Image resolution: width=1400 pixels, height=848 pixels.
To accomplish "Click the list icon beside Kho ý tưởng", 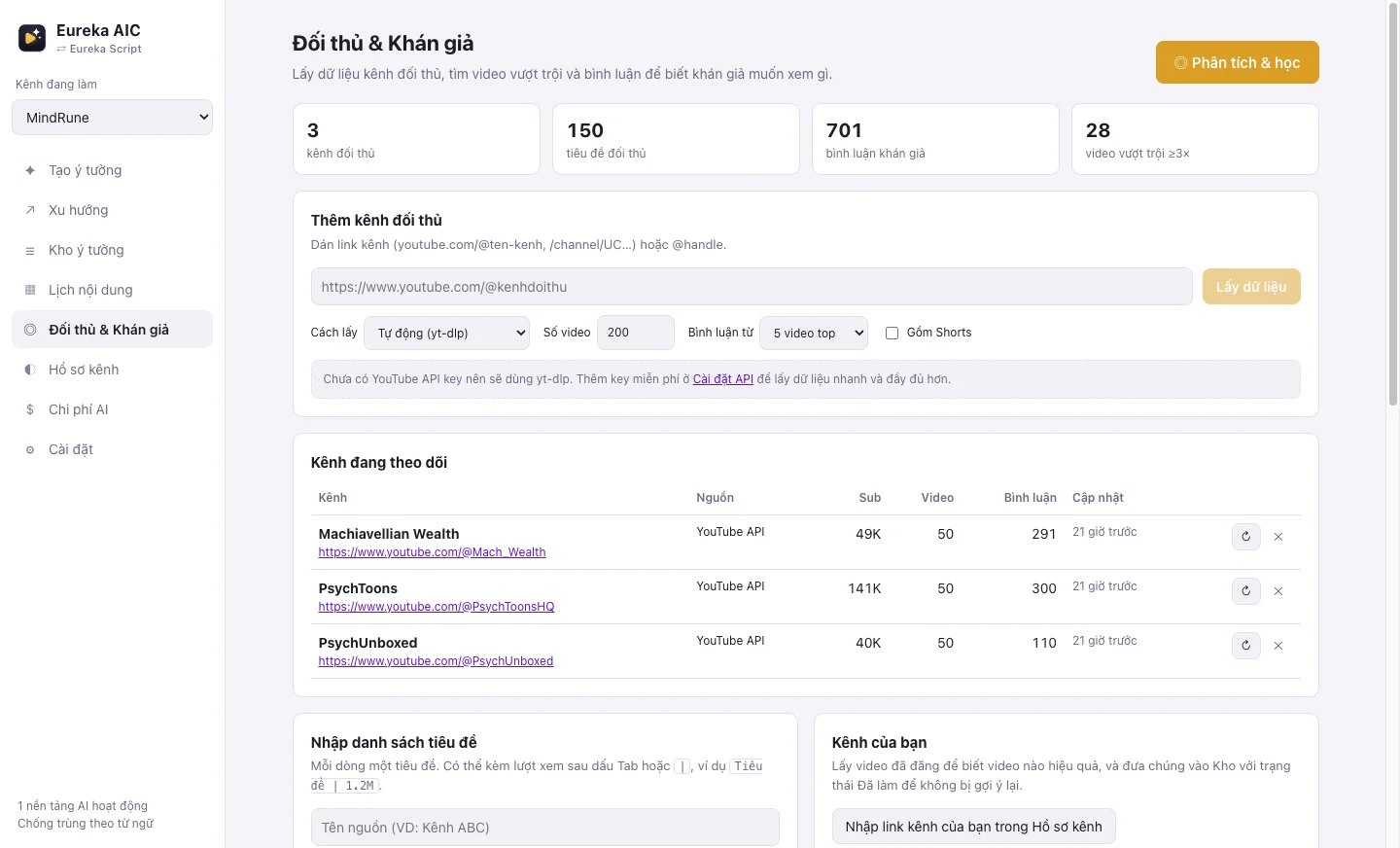I will click(x=30, y=250).
